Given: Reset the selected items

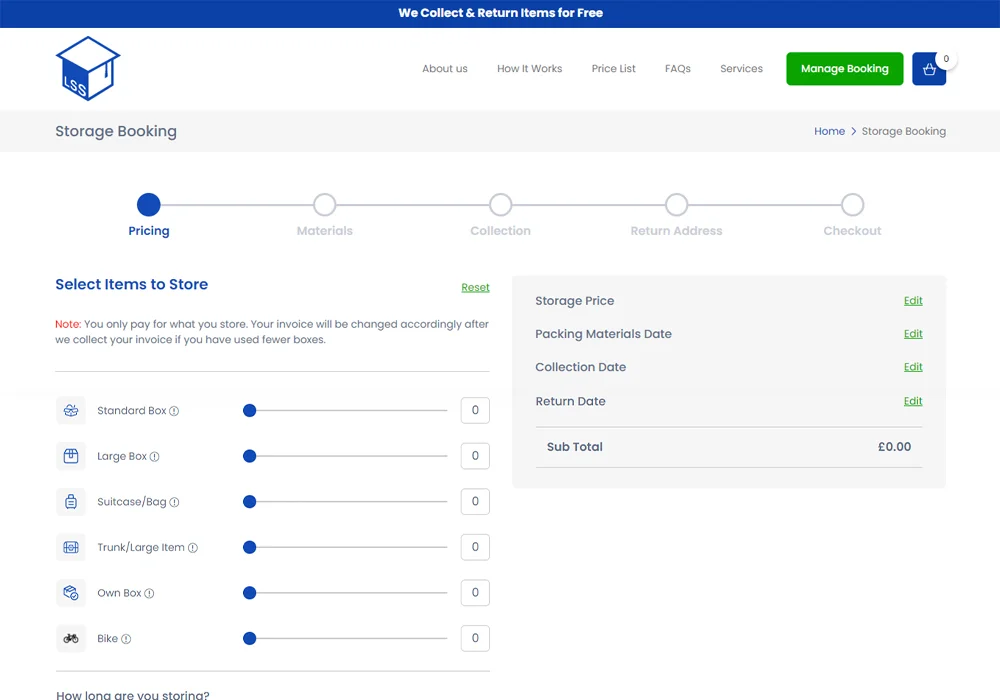Looking at the screenshot, I should click(475, 288).
